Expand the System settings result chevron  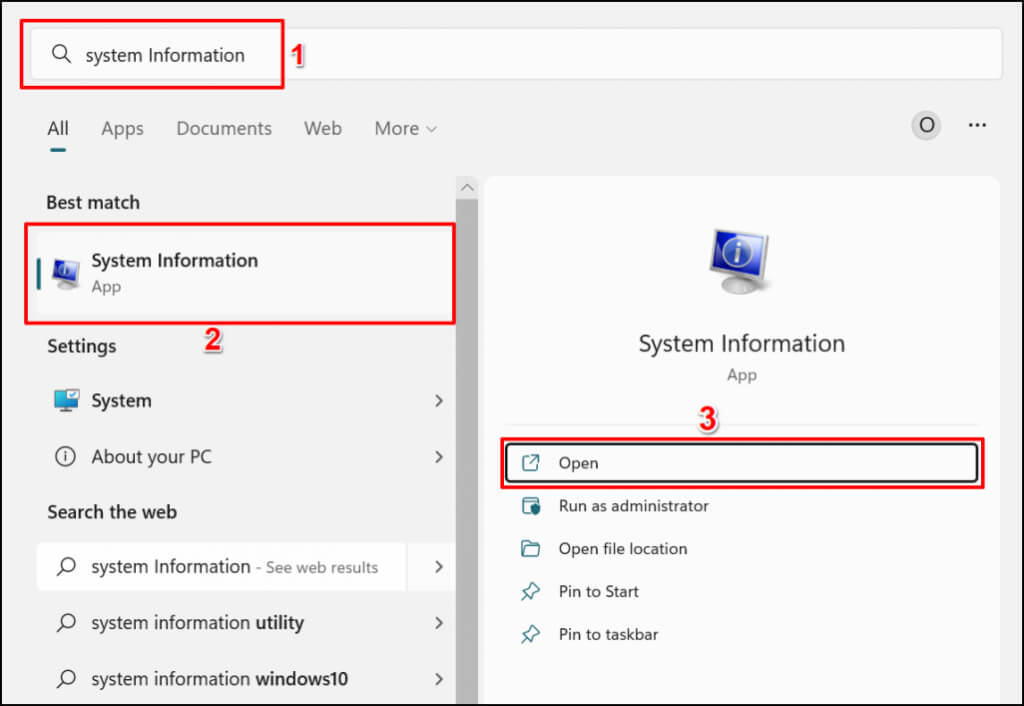[x=438, y=401]
